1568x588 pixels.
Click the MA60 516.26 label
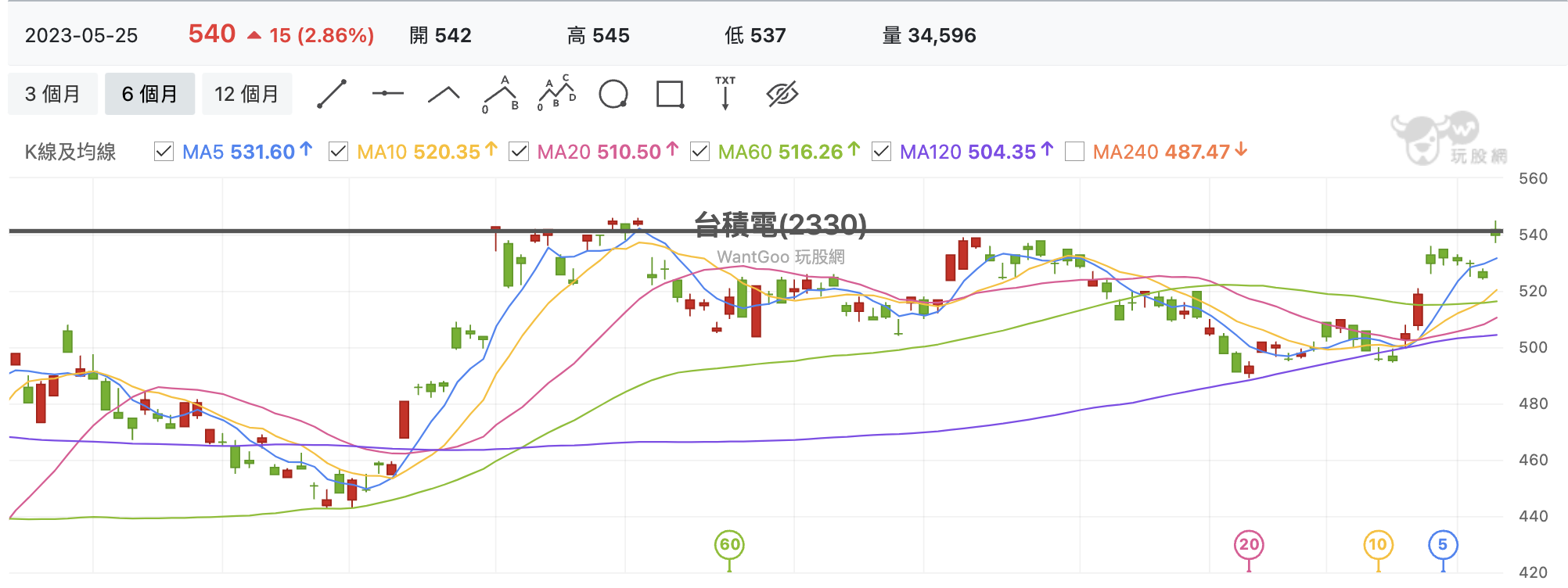coord(789,152)
